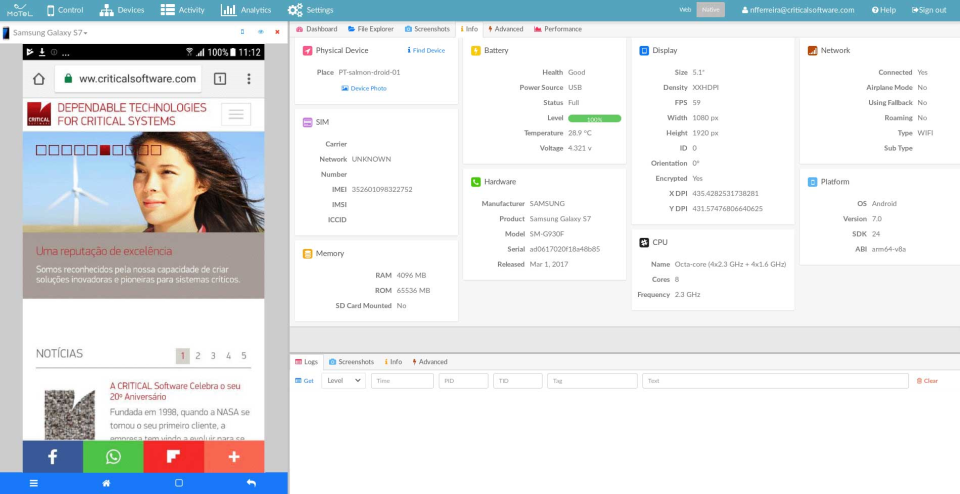Viewport: 960px width, 494px height.
Task: Close the device with red X
Action: click(277, 32)
